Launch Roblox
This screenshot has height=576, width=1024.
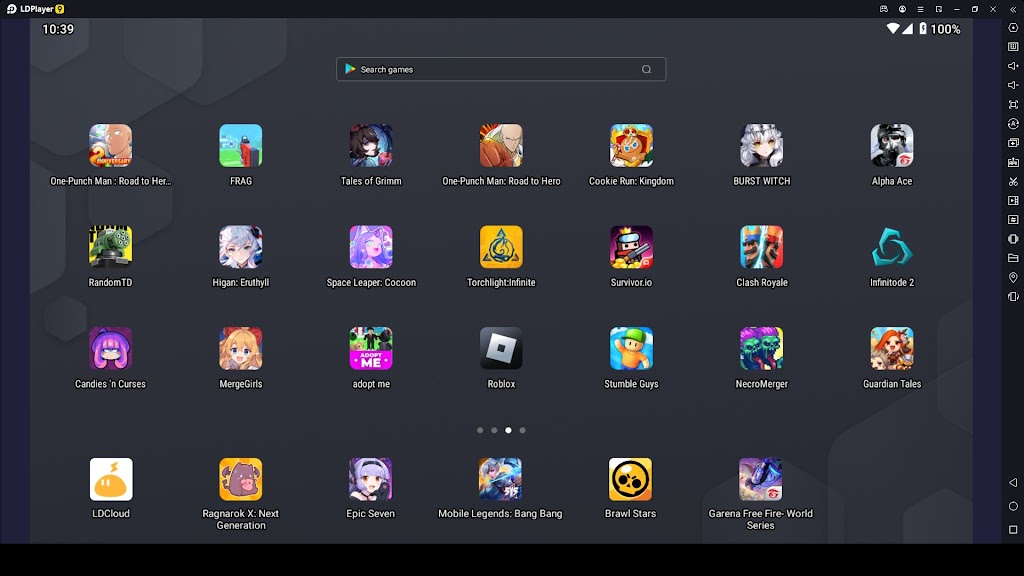pos(501,349)
